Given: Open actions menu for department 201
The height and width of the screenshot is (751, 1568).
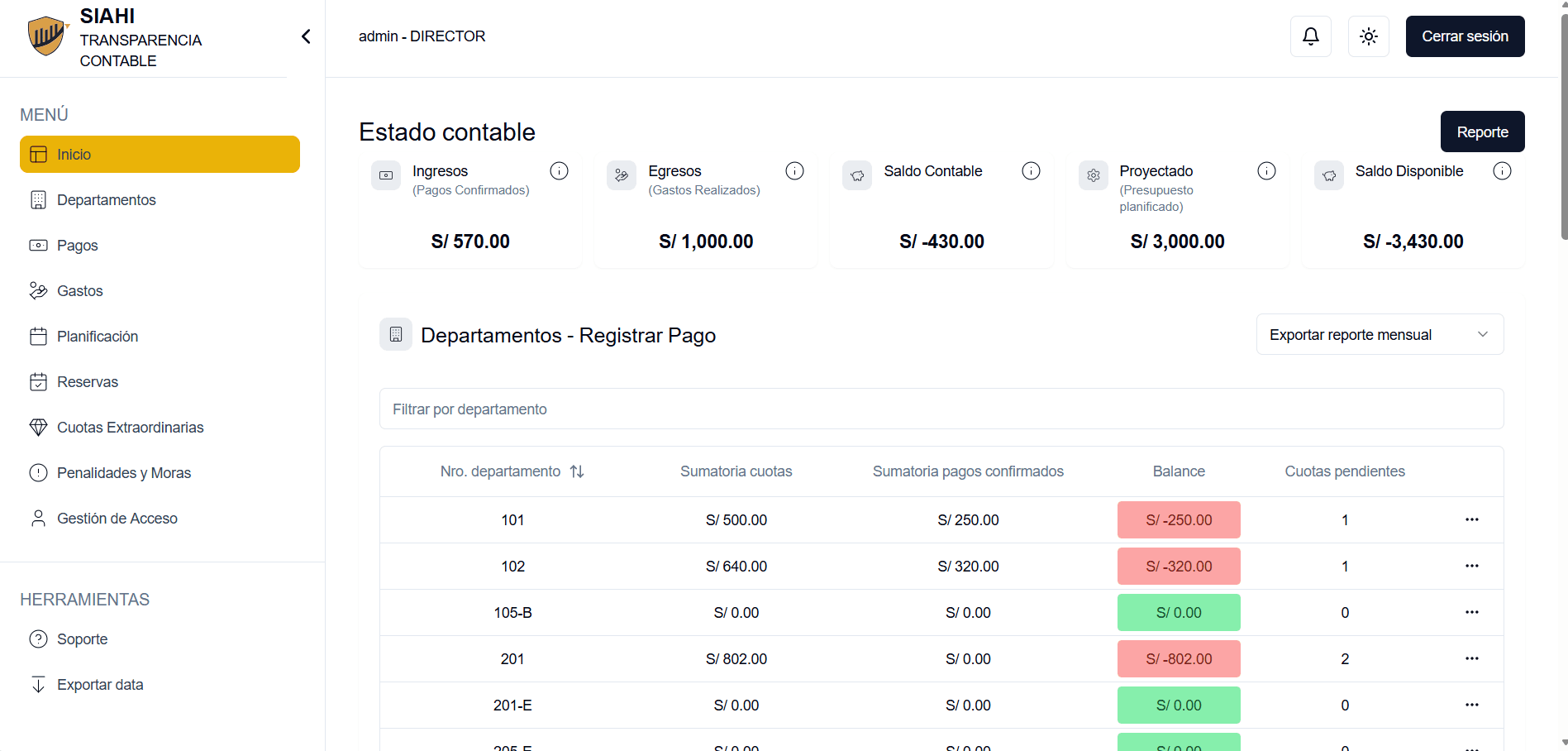Looking at the screenshot, I should click(1471, 658).
